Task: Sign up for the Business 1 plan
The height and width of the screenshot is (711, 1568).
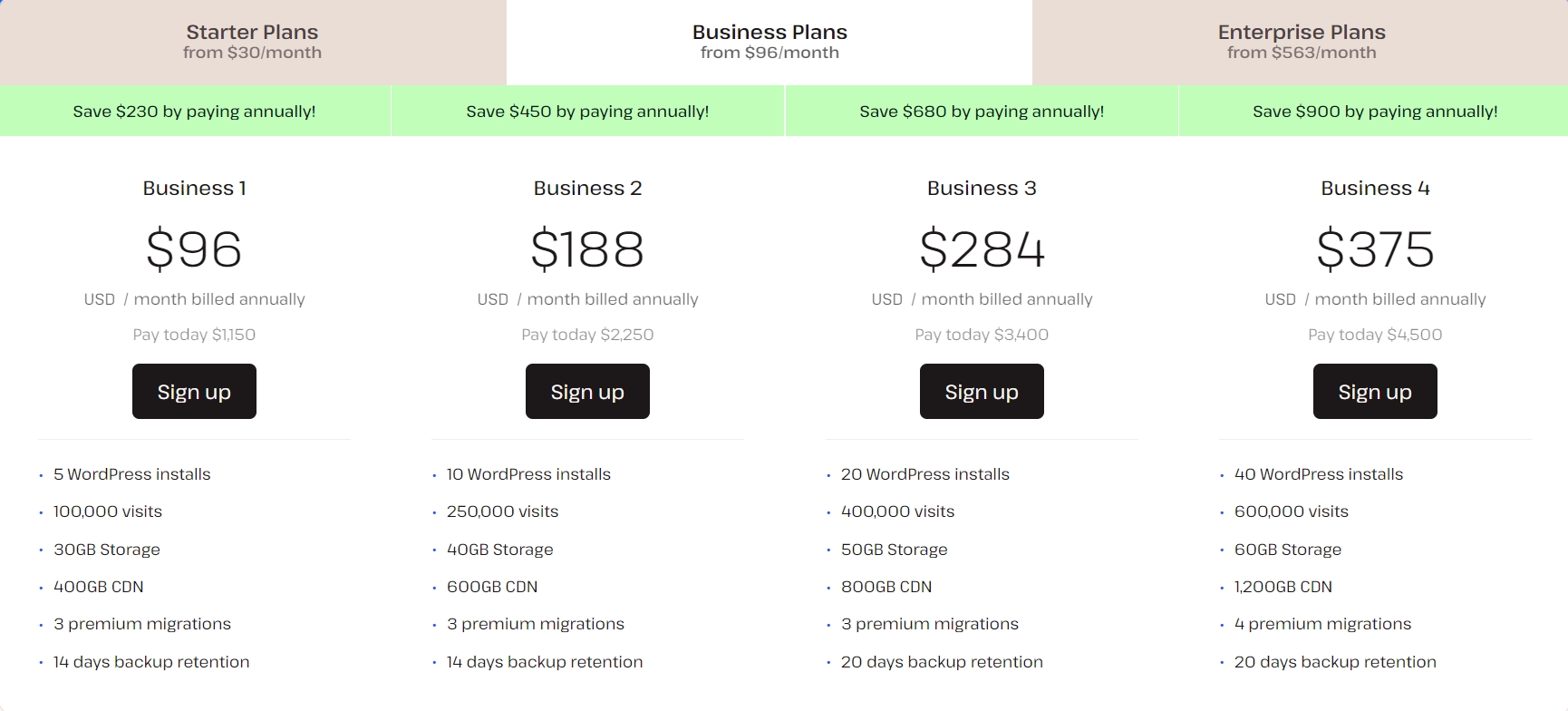Action: pos(193,391)
